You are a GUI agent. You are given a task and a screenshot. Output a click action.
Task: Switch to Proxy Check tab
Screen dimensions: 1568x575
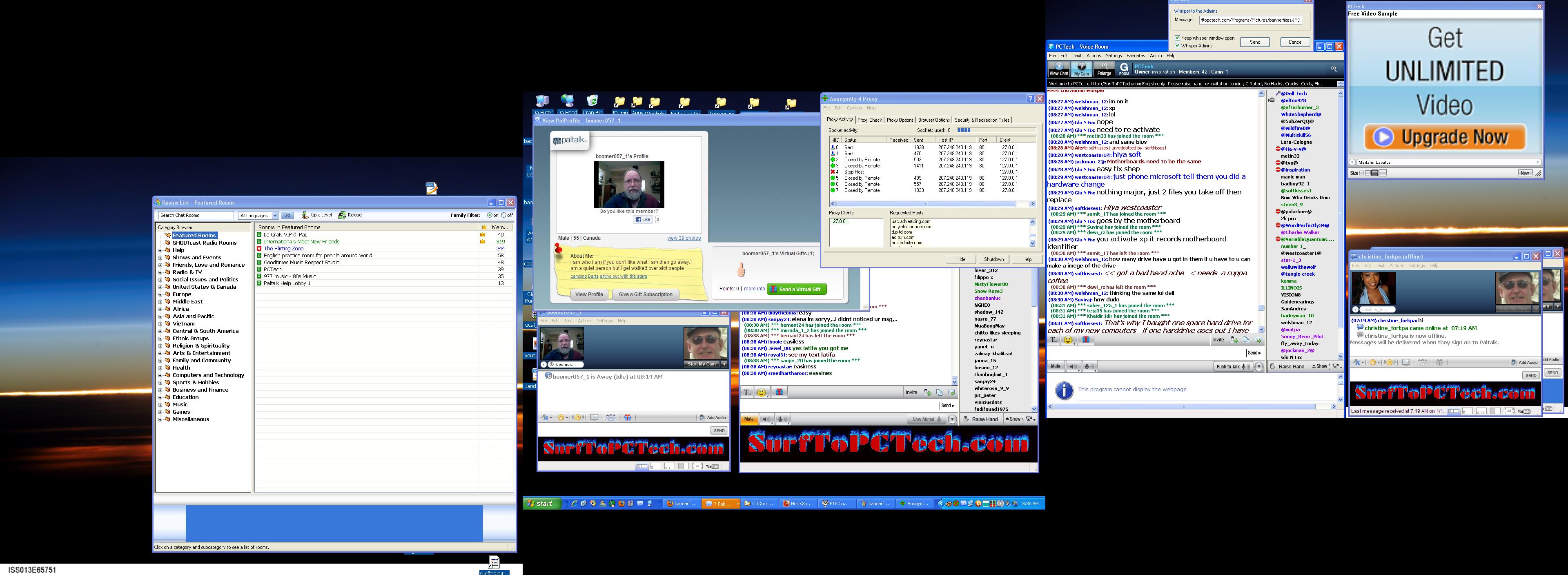[x=869, y=120]
